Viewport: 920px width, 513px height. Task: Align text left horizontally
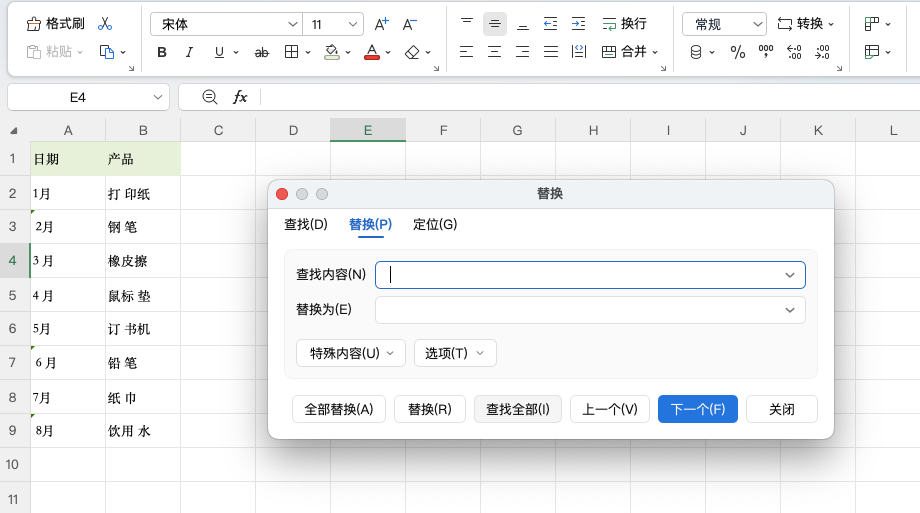466,52
